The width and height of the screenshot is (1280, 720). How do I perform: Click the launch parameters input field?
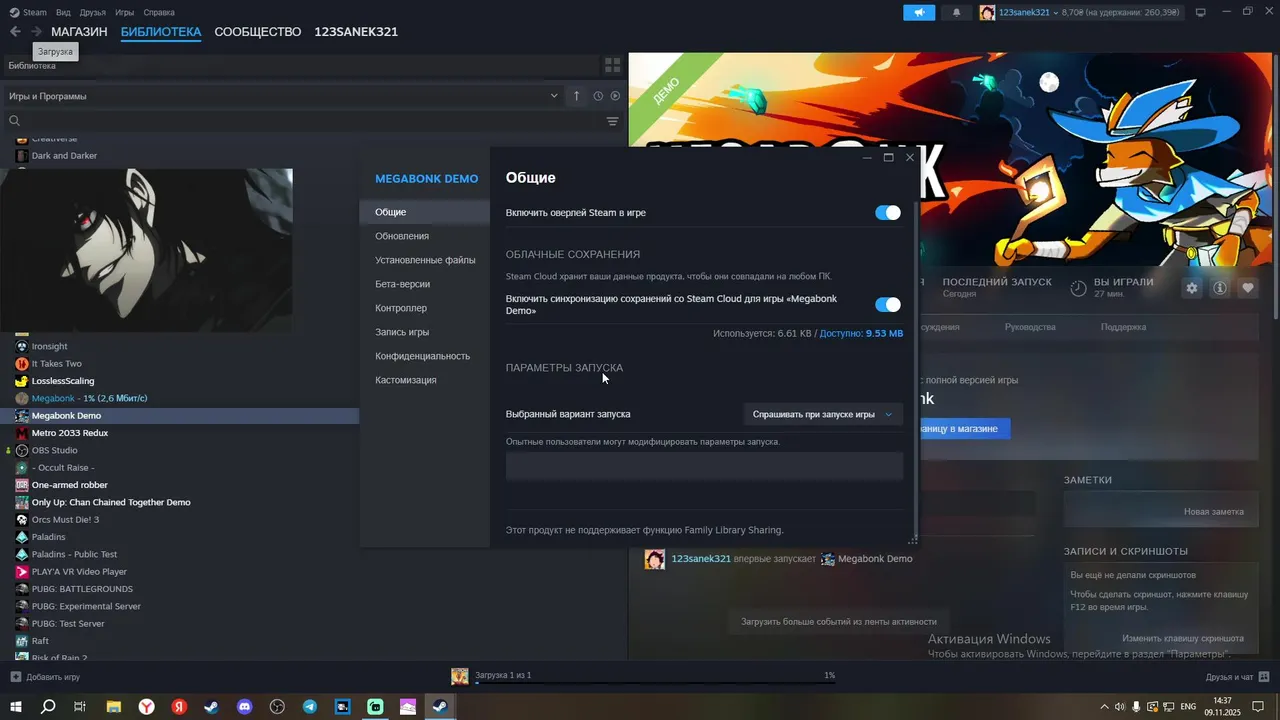[x=704, y=466]
